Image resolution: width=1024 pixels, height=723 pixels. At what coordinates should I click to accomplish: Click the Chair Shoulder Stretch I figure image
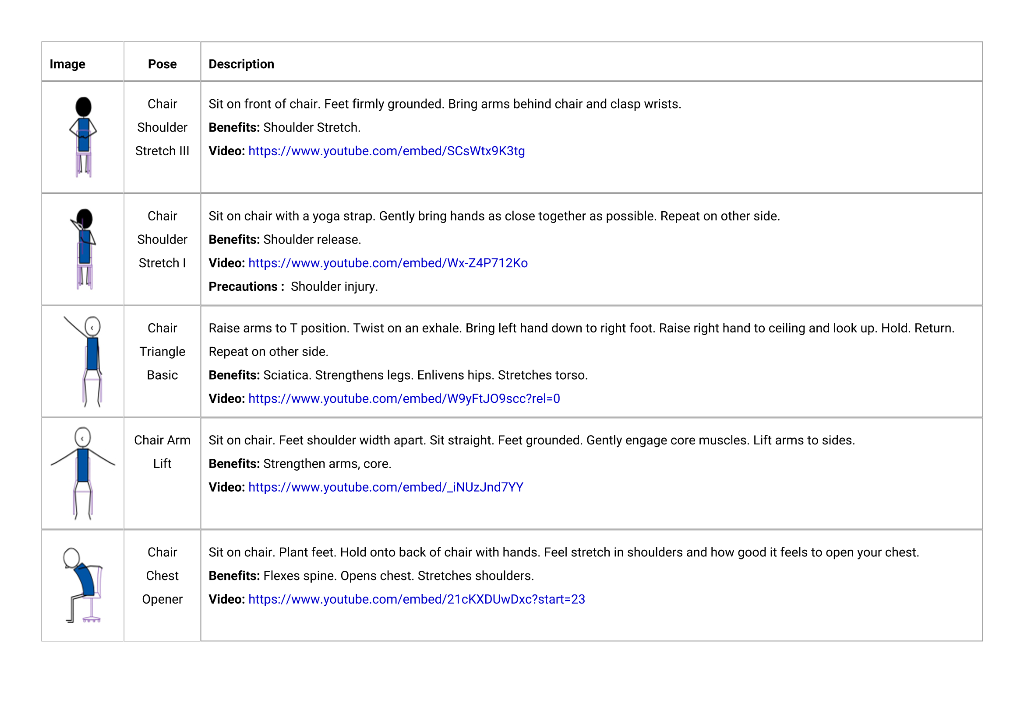point(84,249)
